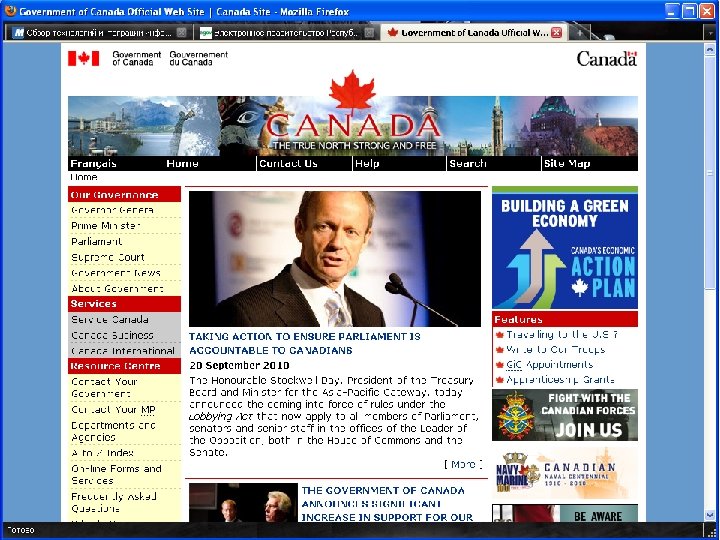Click the Firefox icon in the title bar
Screen dimensions: 720x540
10,11
